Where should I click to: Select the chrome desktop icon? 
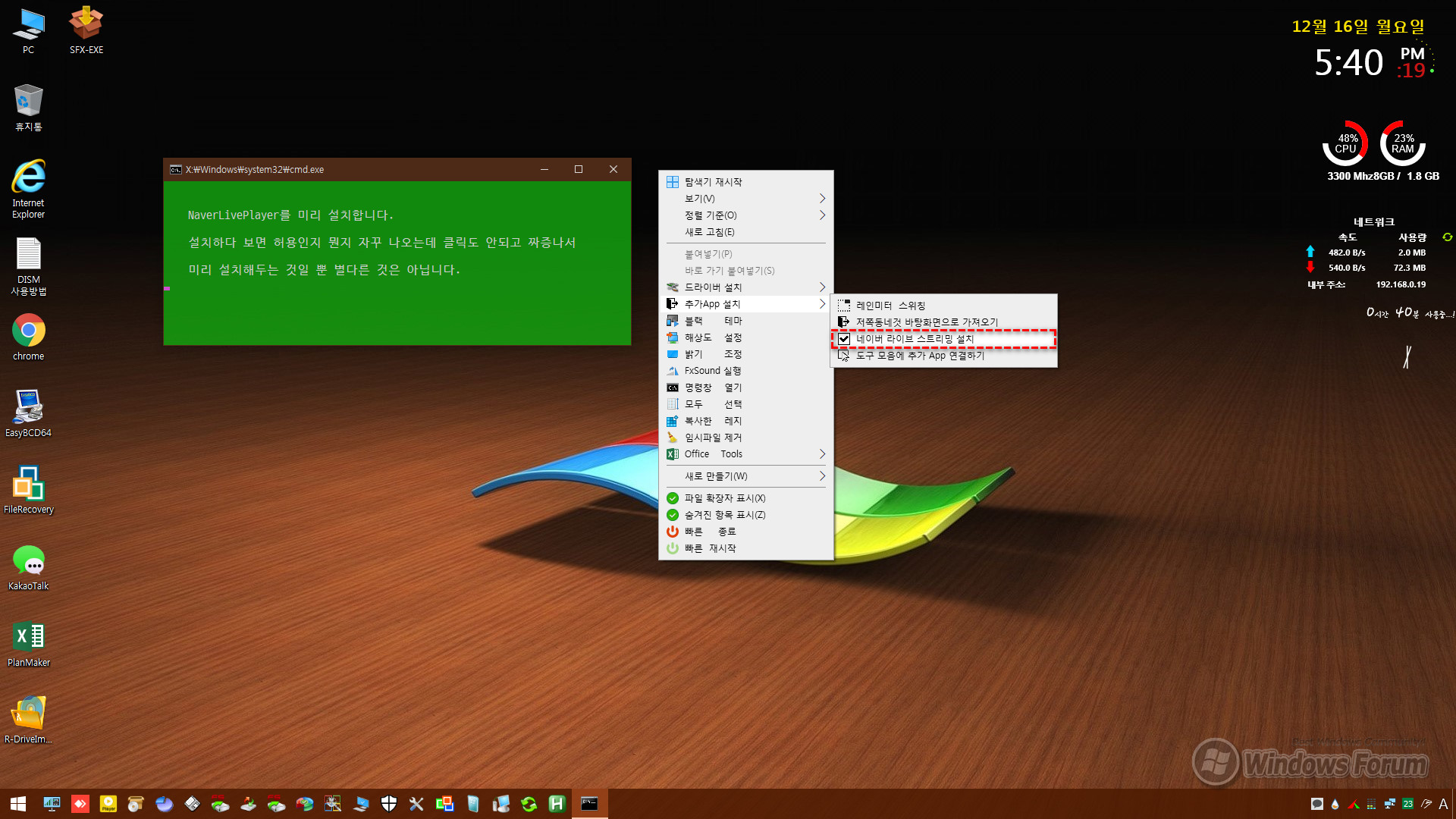(28, 337)
